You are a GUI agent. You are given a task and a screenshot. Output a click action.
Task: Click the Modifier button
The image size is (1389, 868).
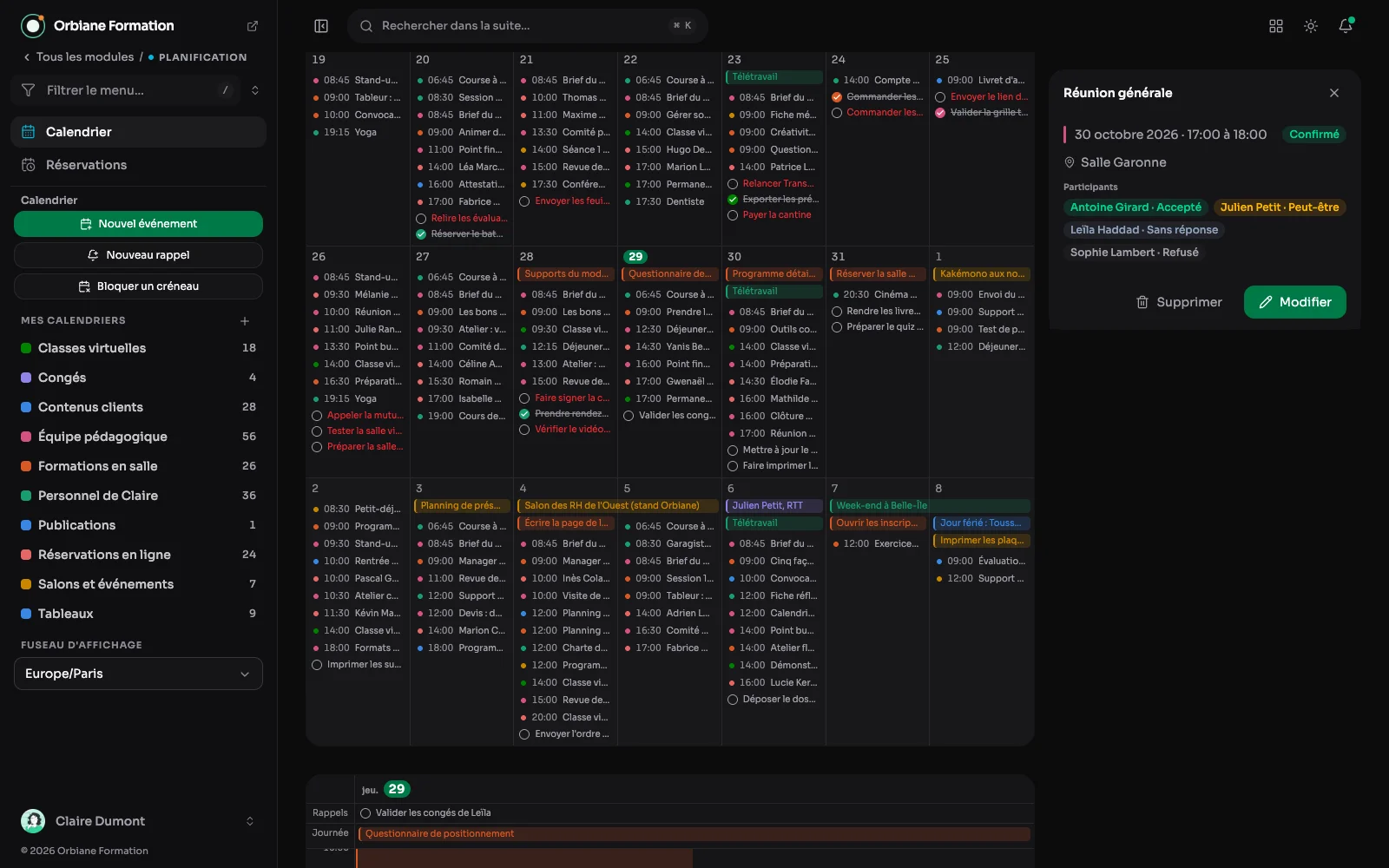pyautogui.click(x=1294, y=302)
